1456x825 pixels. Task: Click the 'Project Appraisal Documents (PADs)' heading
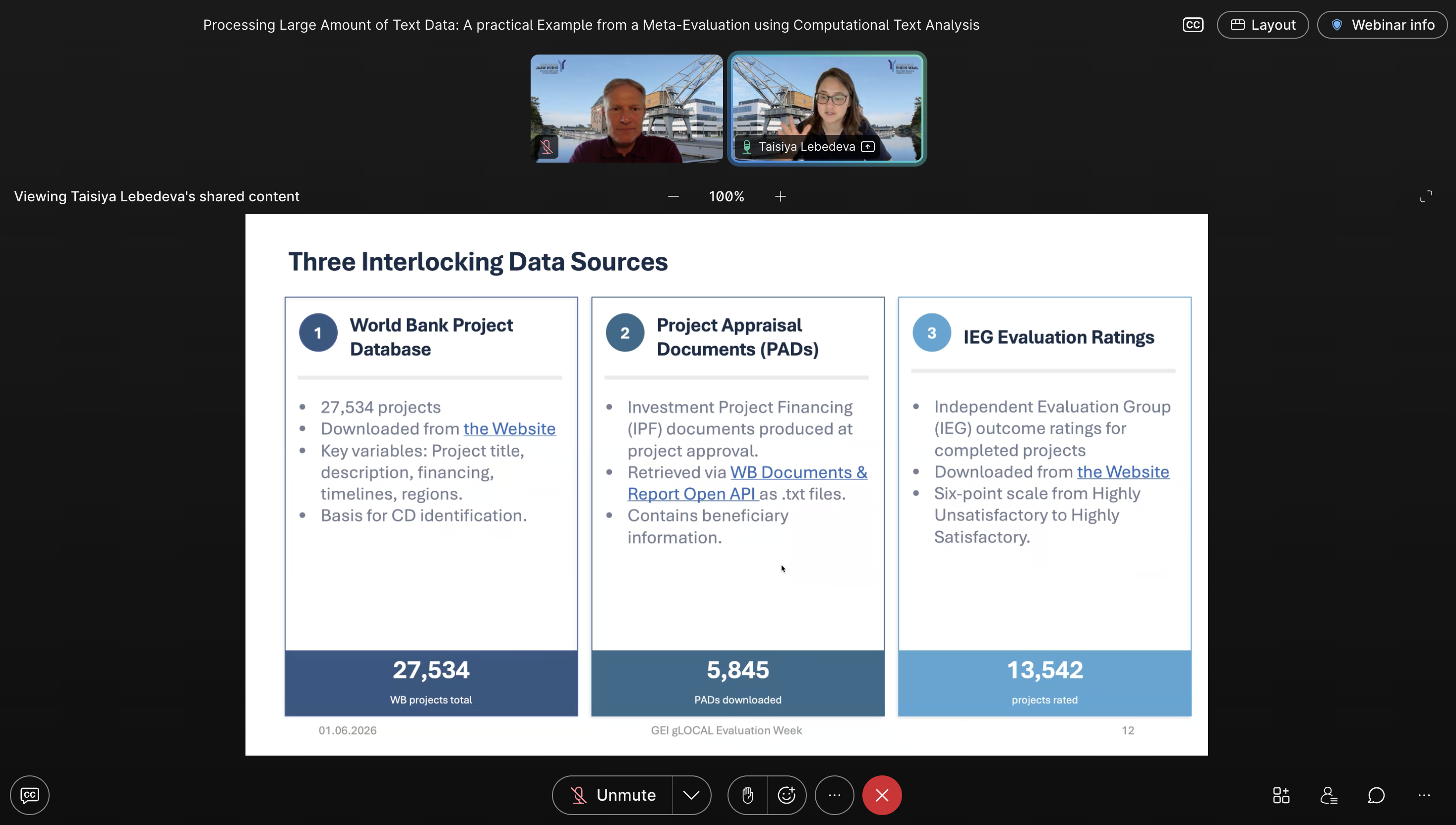(x=737, y=337)
